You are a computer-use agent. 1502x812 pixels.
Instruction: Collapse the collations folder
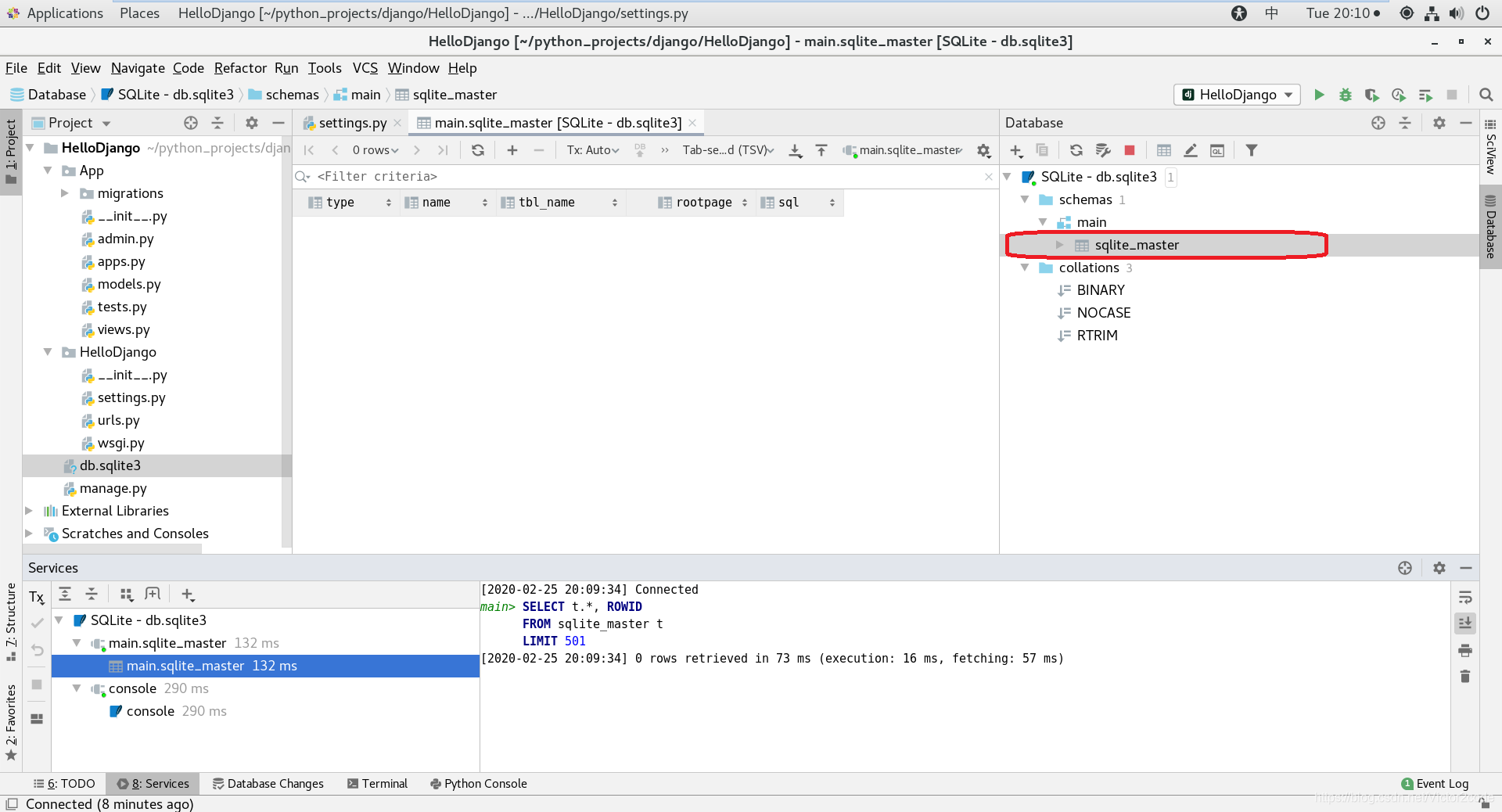pos(1025,268)
